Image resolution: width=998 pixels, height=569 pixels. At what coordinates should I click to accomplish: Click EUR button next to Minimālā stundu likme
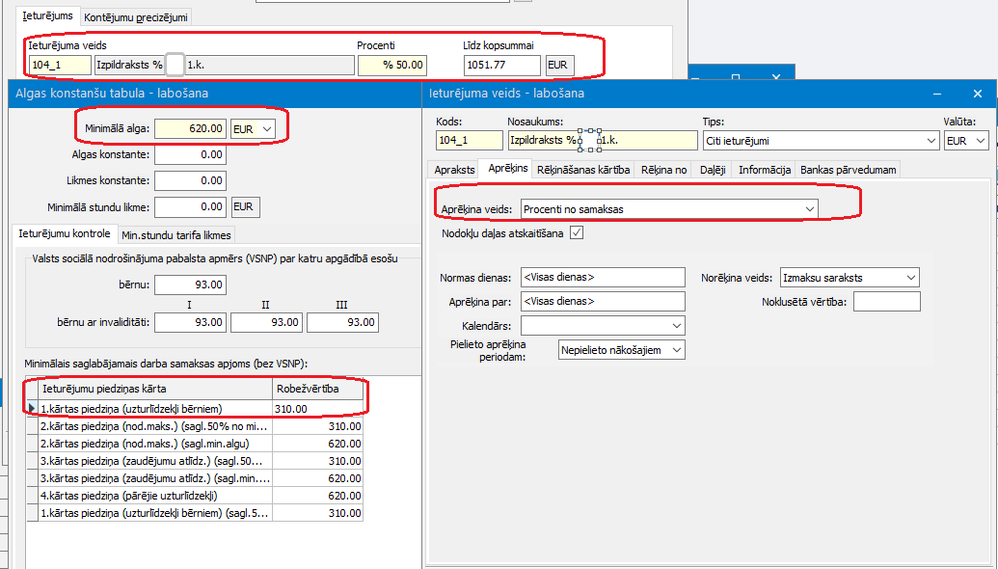click(x=245, y=207)
